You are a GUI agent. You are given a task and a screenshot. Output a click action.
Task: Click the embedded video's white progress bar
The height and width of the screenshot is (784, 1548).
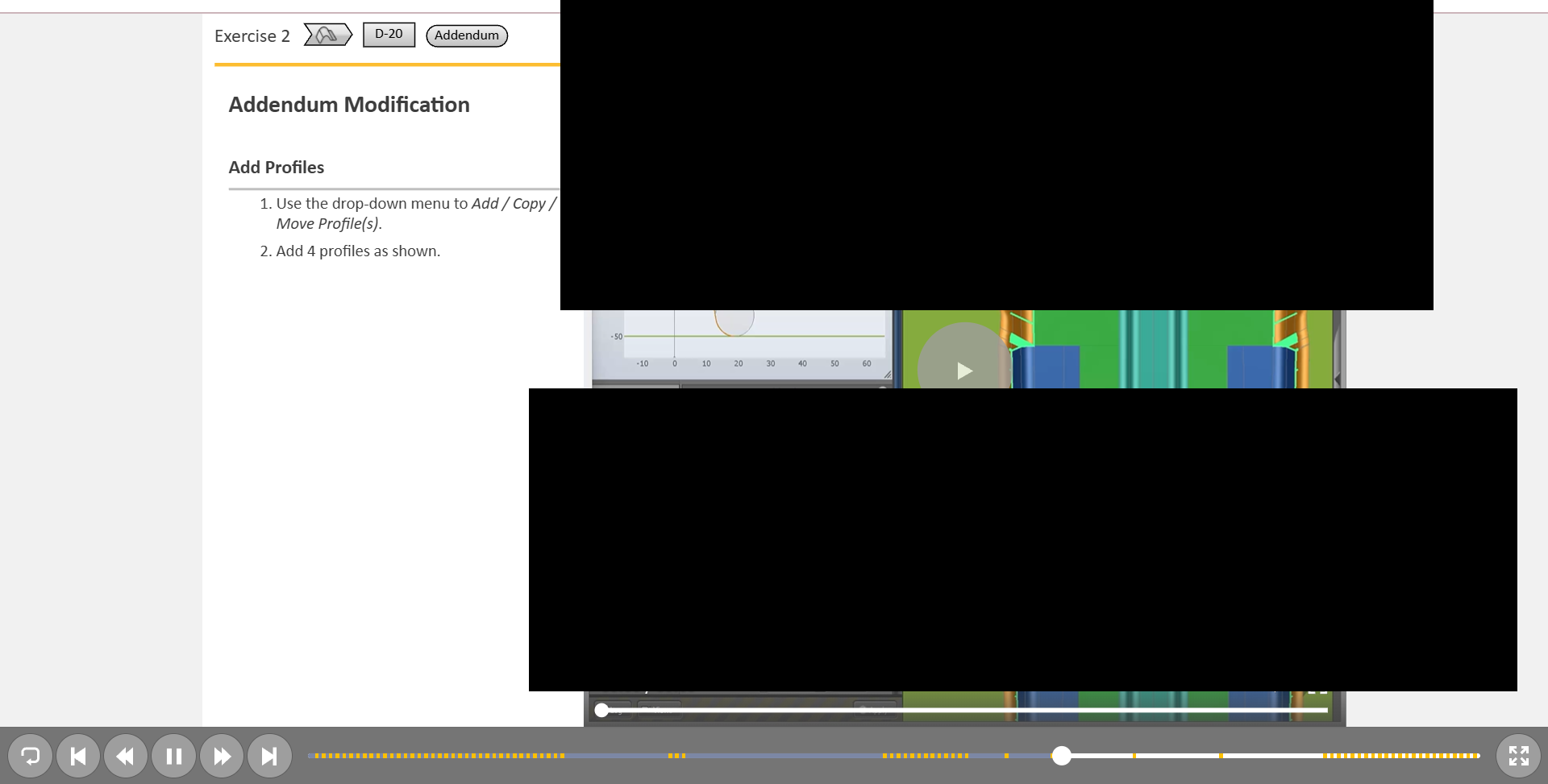coord(967,710)
